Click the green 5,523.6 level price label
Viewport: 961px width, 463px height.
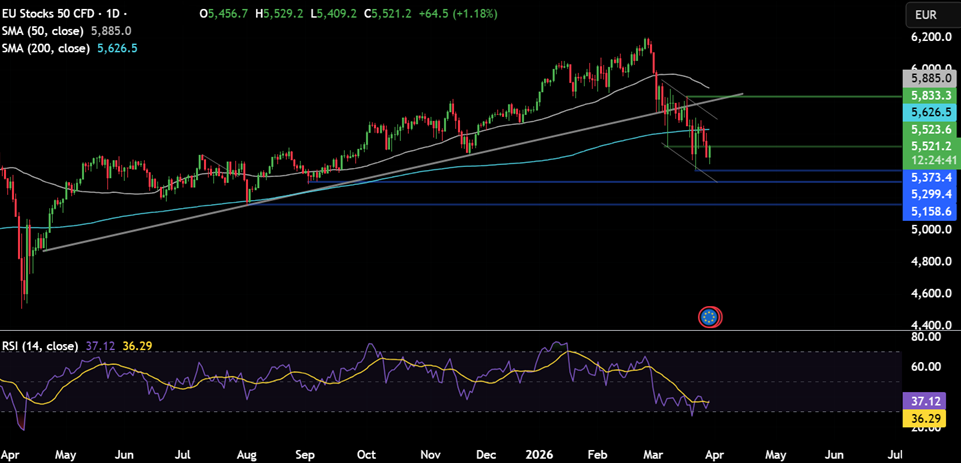[x=929, y=130]
